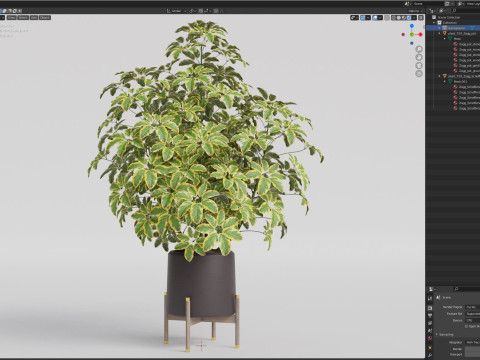This screenshot has height=360, width=480.
Task: Expand the Background object row in outliner
Action: click(439, 28)
